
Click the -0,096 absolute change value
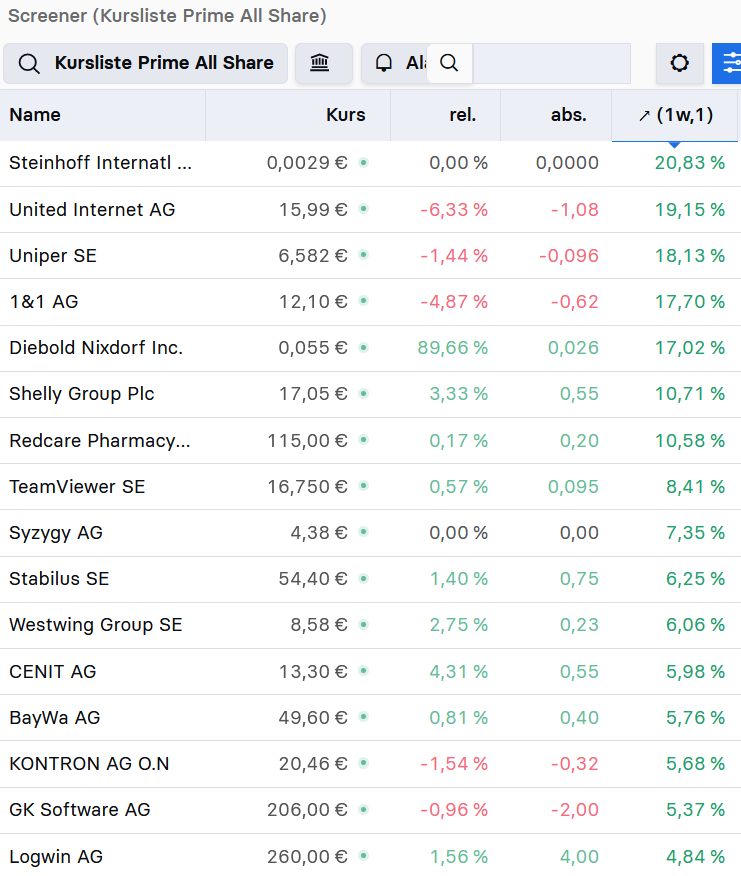point(569,255)
